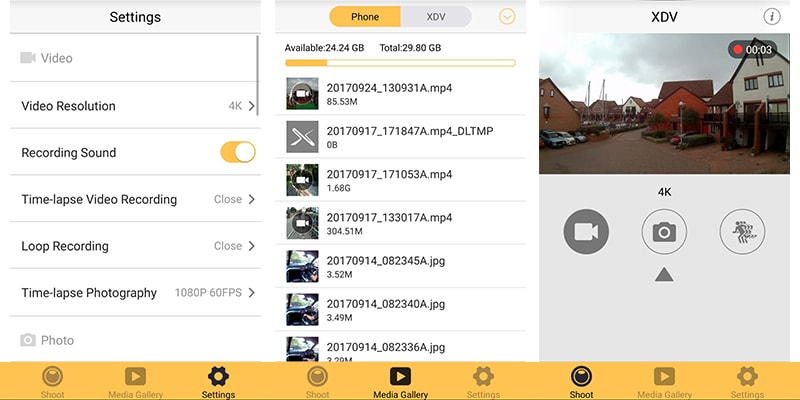Open thumbnail of 20170917_171053A.mp4
Screen dimensions: 800x400
302,180
